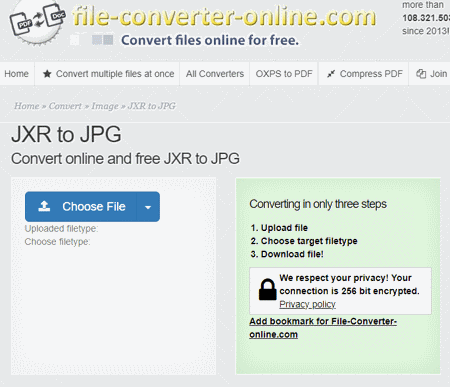Open the Home menu item
This screenshot has height=387, width=450.
coord(16,74)
